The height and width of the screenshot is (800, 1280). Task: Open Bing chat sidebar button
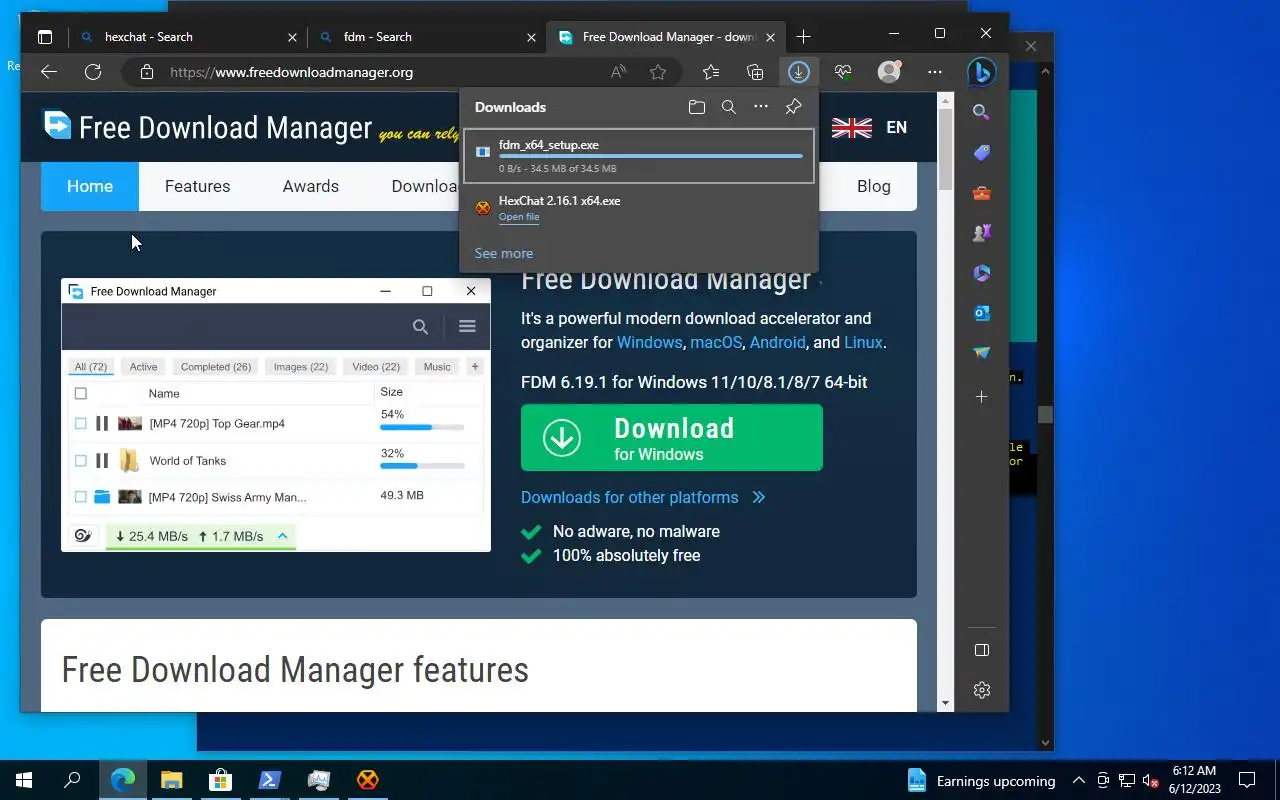coord(982,72)
